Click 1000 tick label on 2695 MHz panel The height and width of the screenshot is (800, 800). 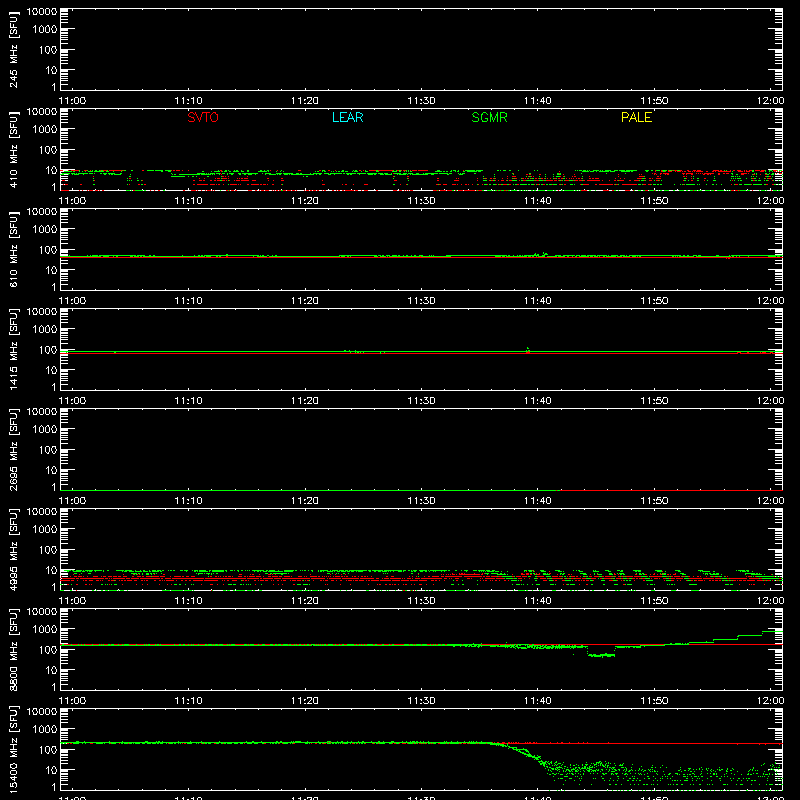45,430
